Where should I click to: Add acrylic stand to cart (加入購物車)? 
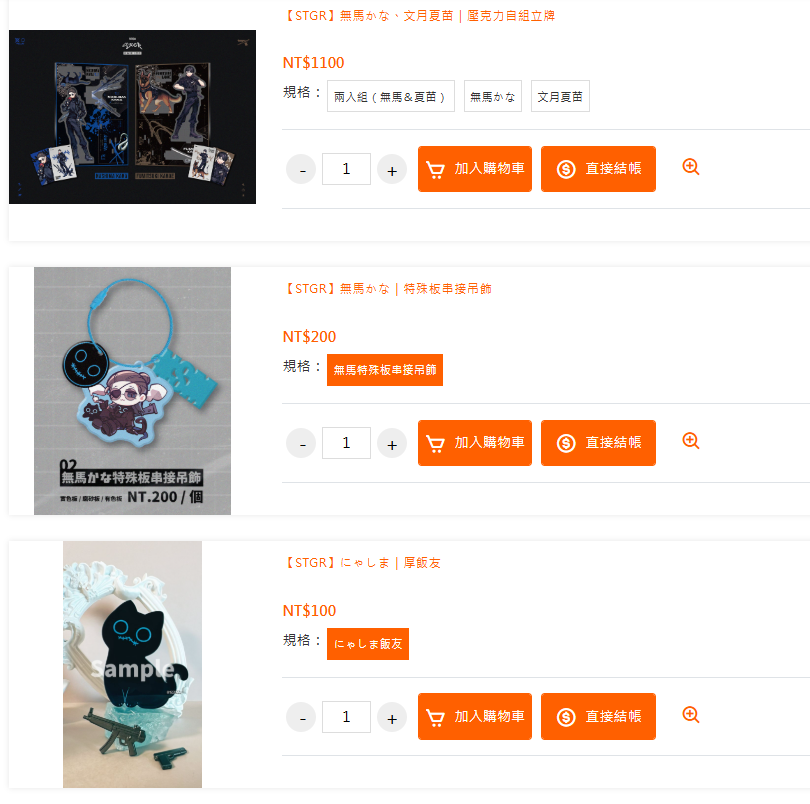pos(475,169)
